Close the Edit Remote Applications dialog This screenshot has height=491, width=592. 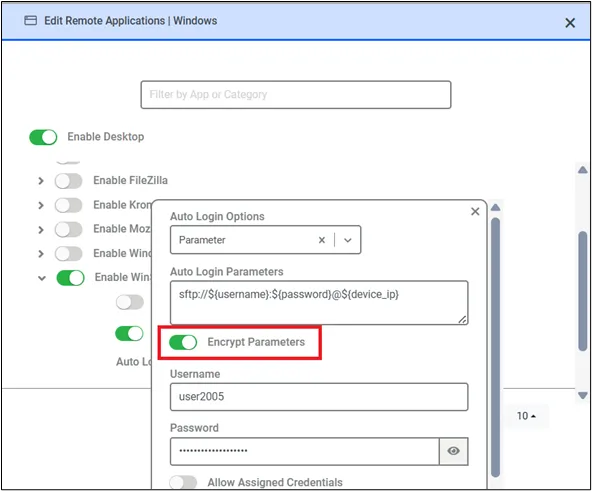(x=570, y=23)
